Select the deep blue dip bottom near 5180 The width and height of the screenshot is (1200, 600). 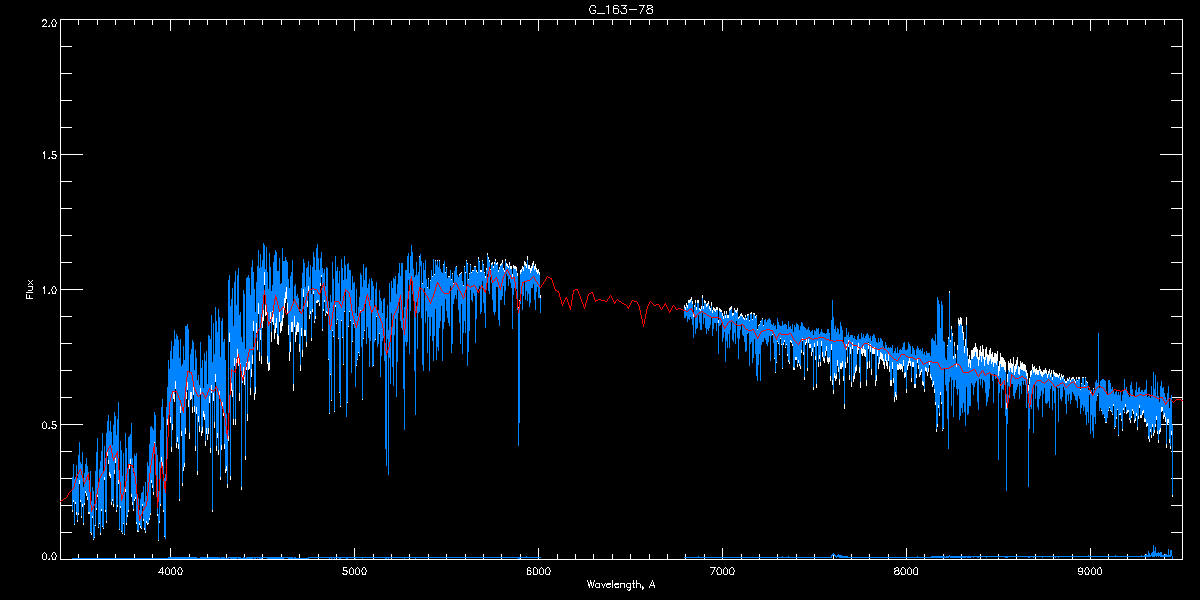[388, 470]
